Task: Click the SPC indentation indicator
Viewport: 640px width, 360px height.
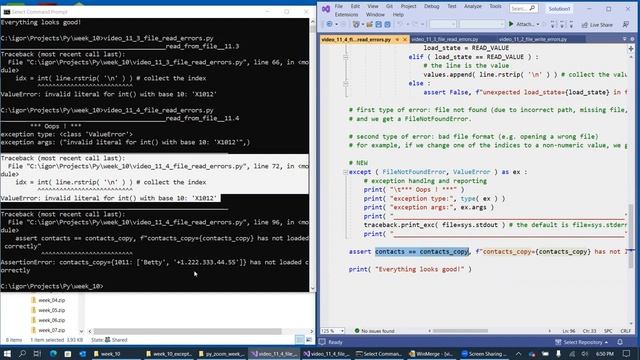Action: 608,331
